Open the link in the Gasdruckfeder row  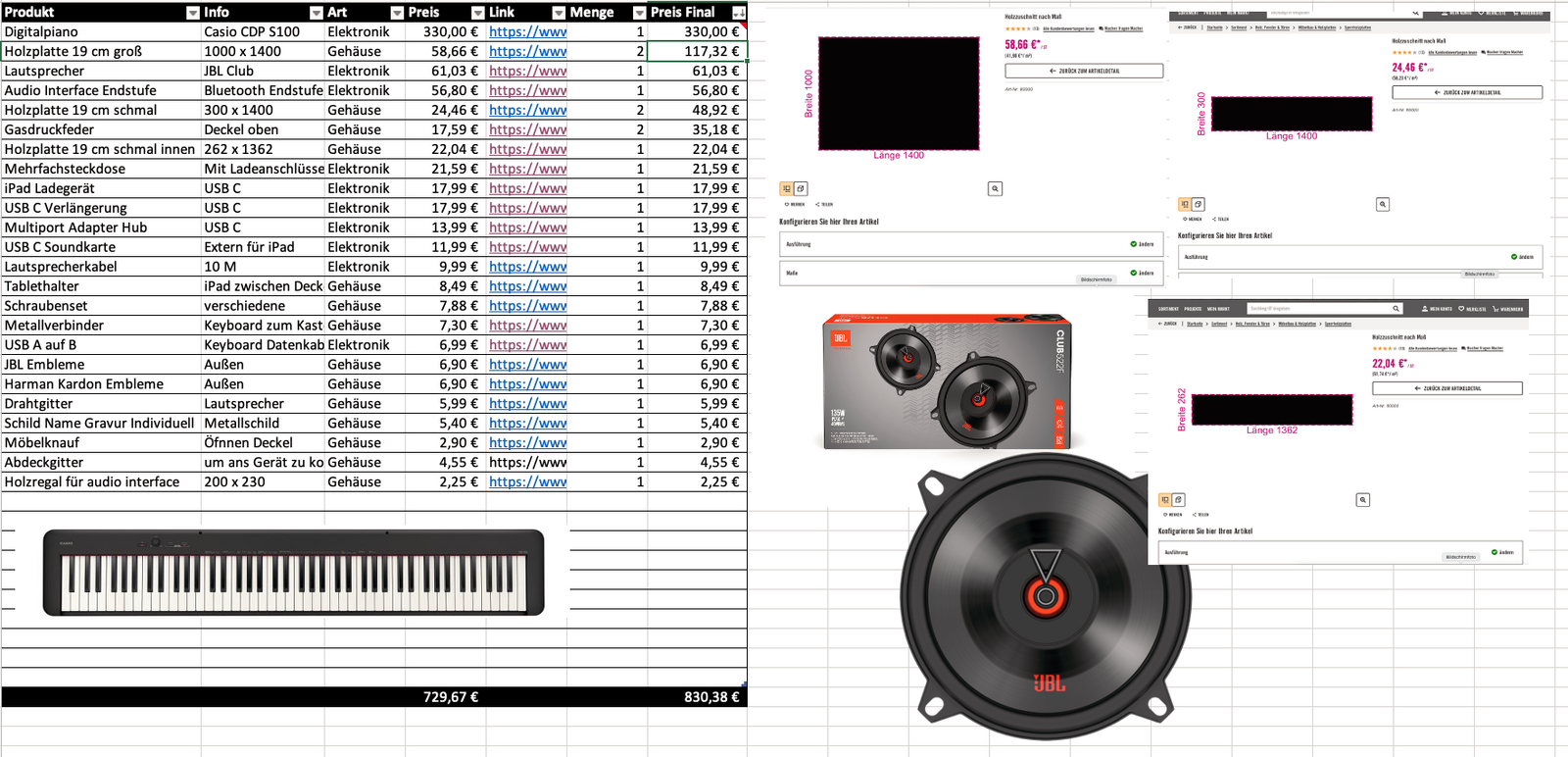[x=527, y=129]
